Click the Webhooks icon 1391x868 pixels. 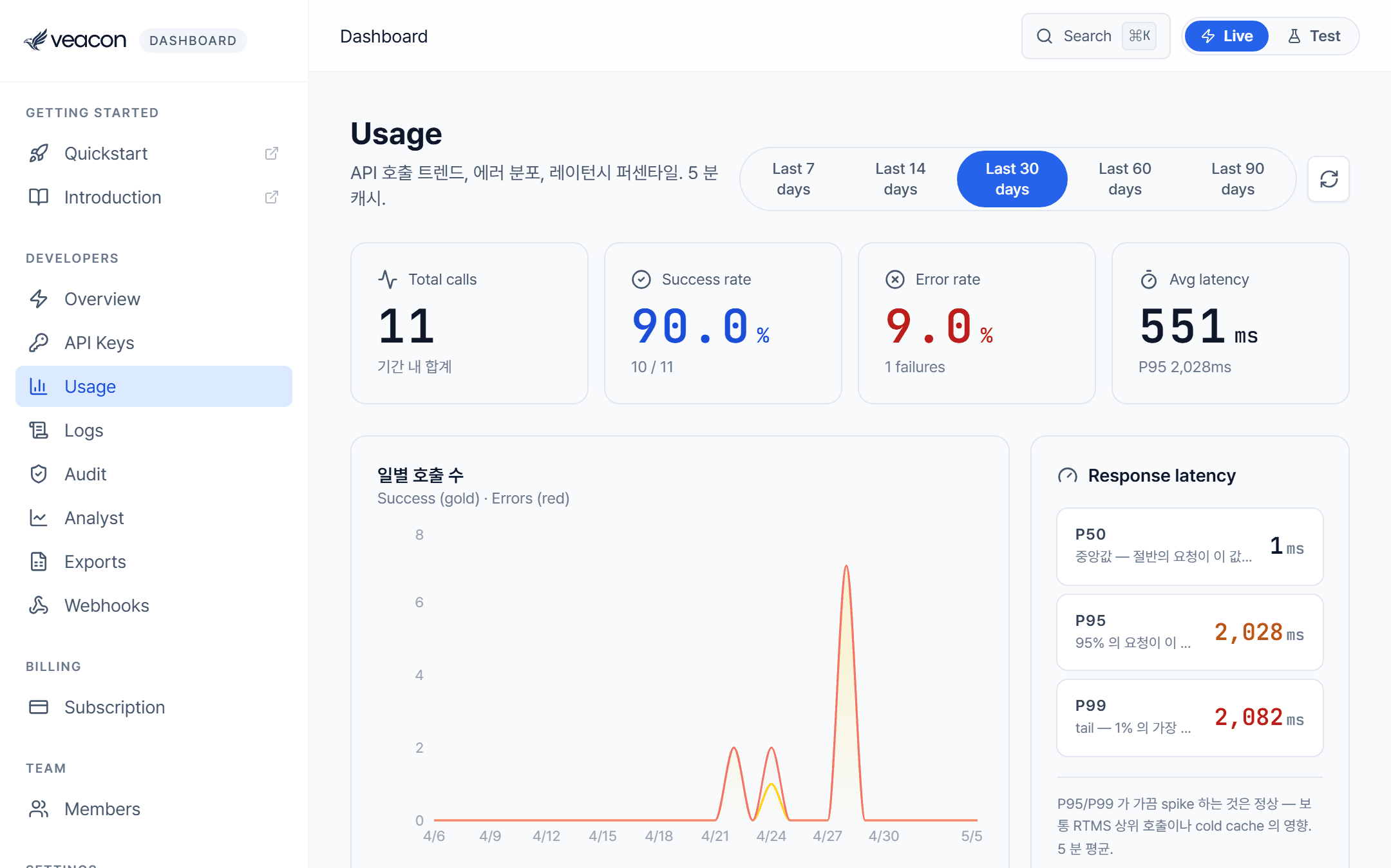[x=39, y=605]
